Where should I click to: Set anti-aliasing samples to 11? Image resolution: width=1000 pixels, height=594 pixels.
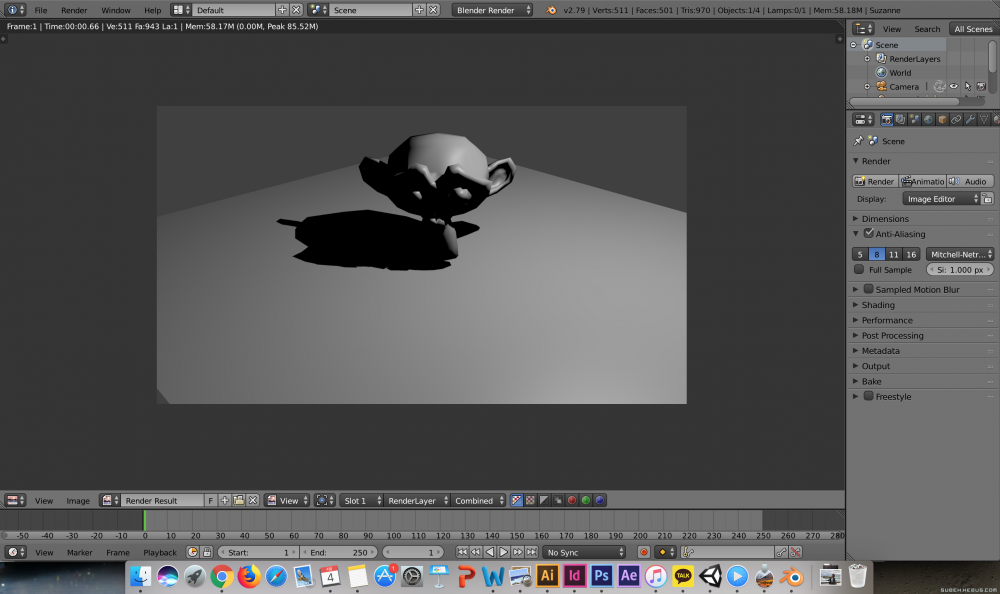pyautogui.click(x=893, y=254)
